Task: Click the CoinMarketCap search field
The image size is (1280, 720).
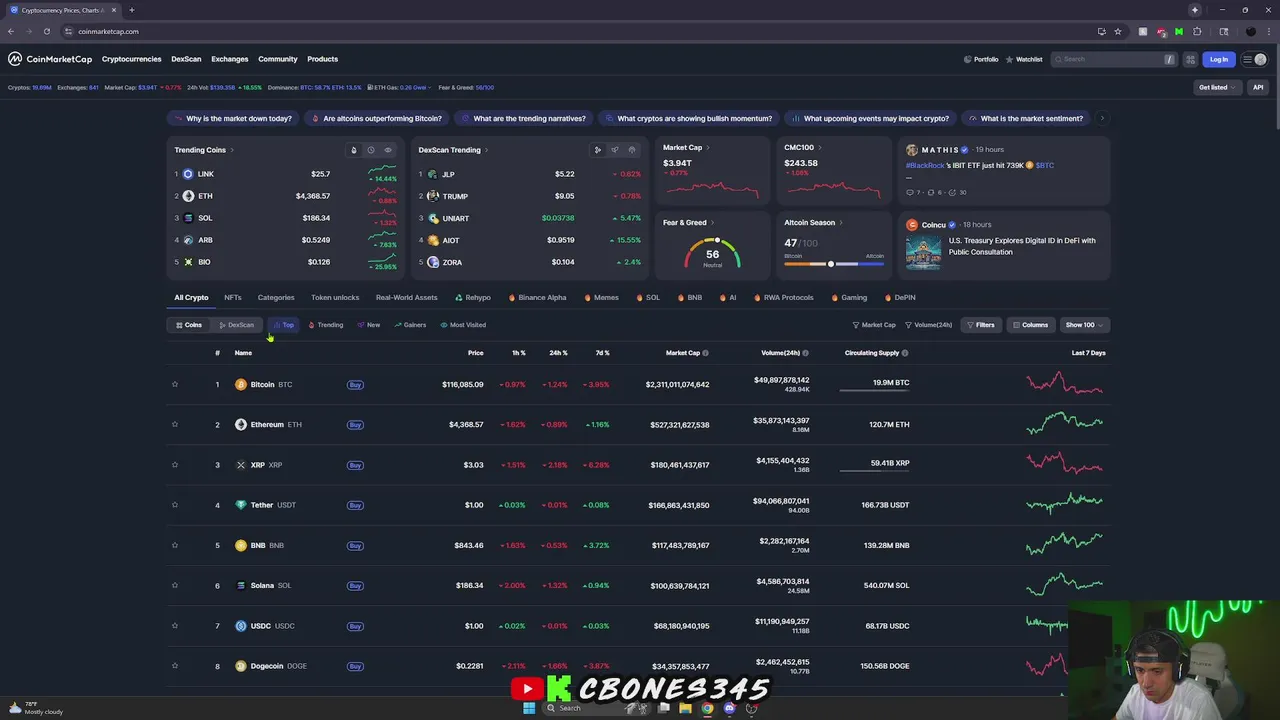Action: click(1113, 59)
